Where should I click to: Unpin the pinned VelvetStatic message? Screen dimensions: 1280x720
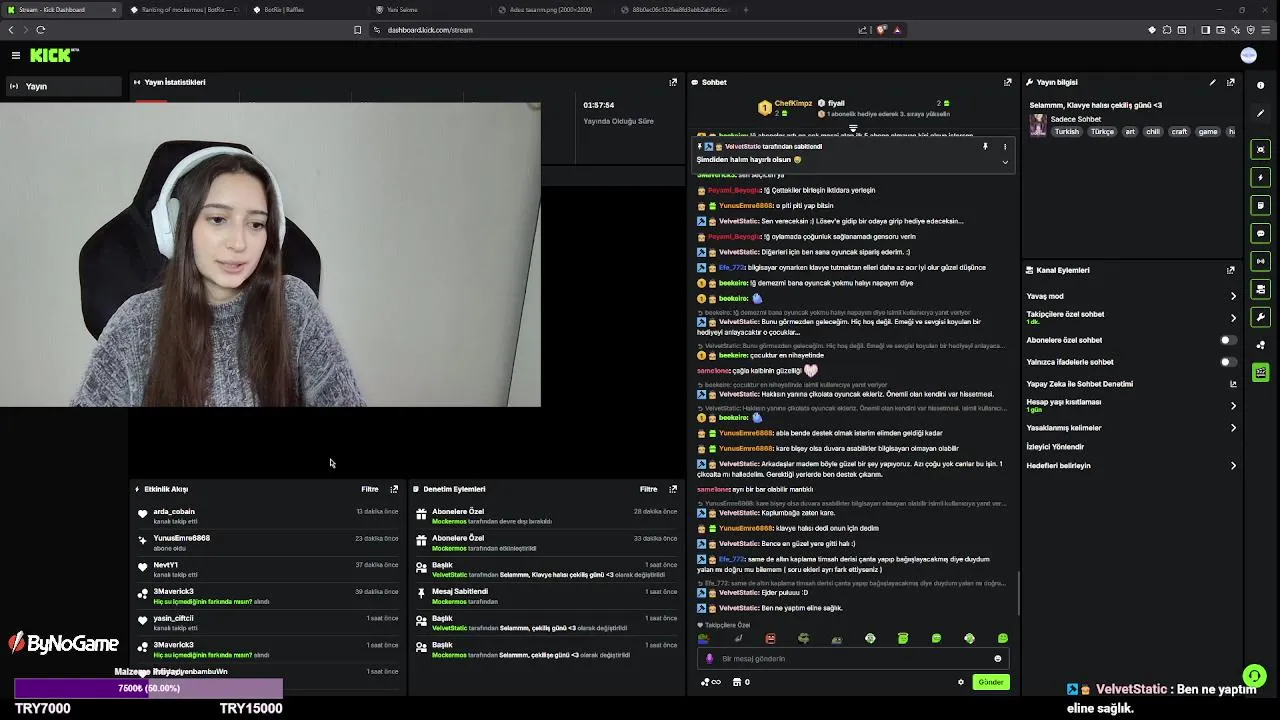(985, 147)
